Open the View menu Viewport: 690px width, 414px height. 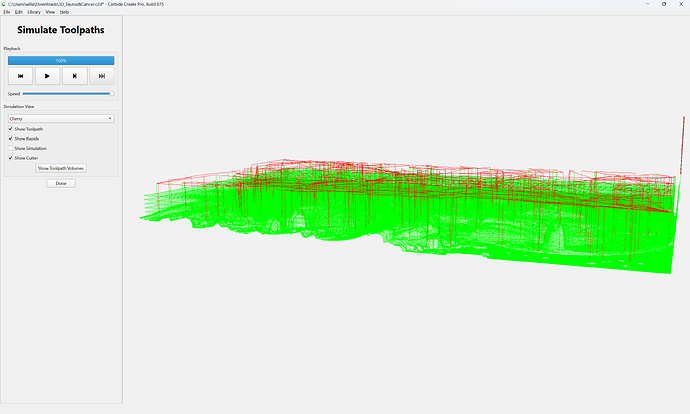[50, 12]
